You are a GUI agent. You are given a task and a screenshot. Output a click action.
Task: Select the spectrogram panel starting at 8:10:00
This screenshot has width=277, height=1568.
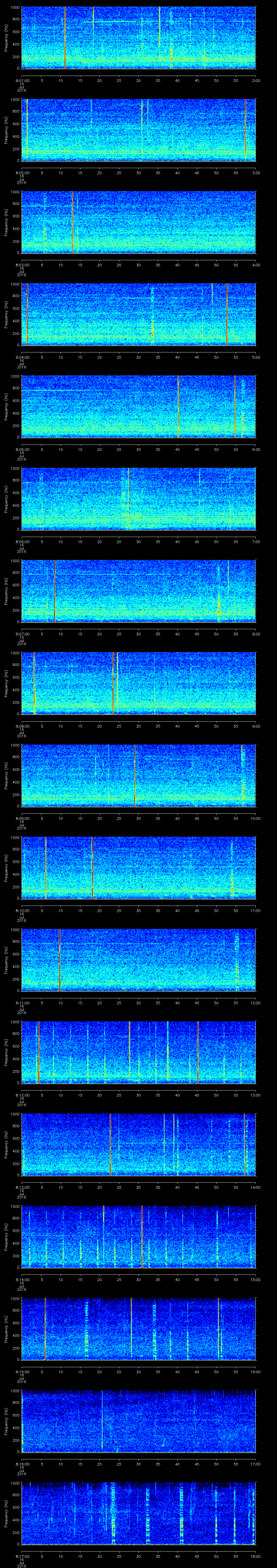click(x=138, y=868)
